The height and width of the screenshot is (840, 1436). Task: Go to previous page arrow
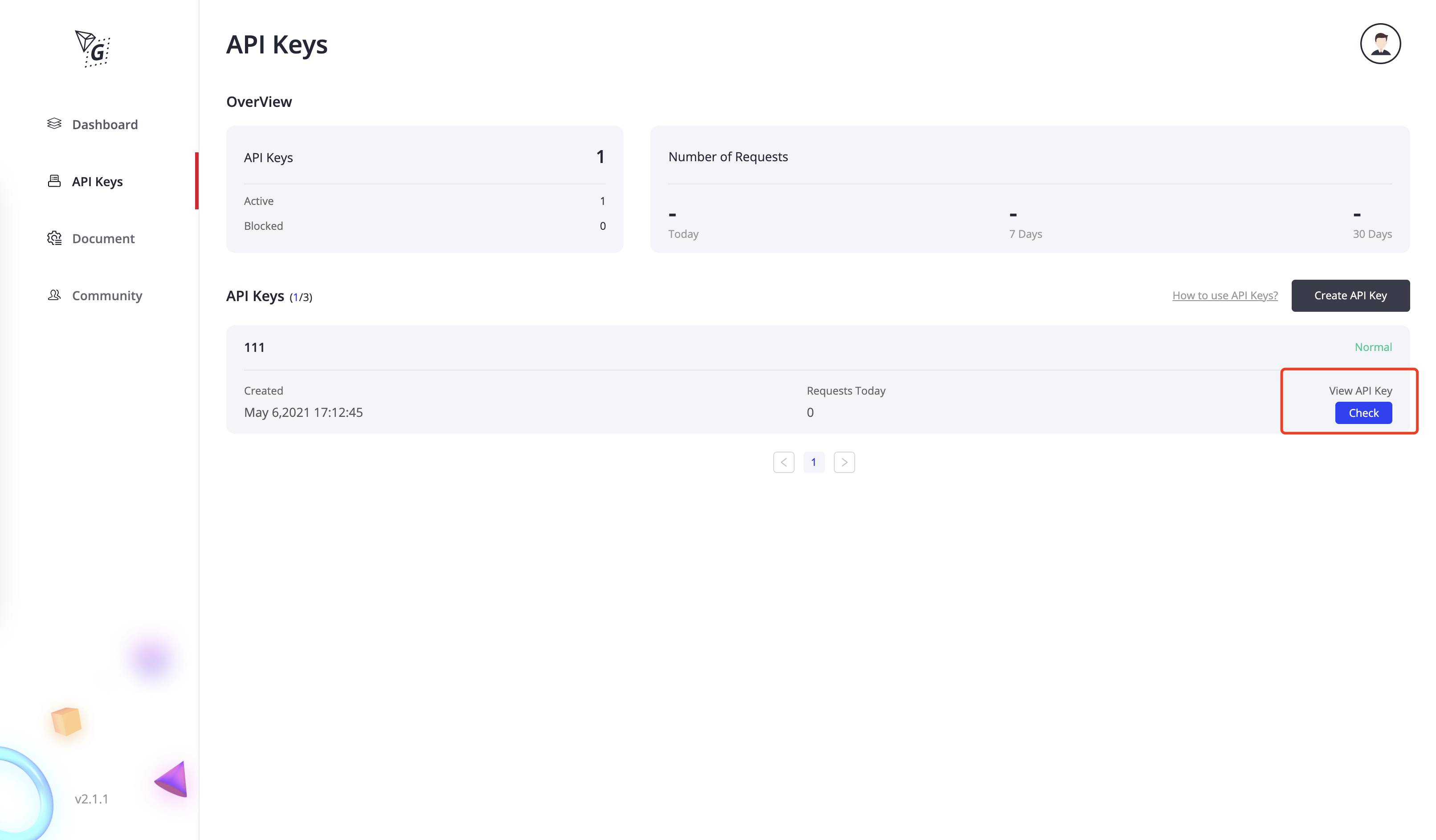click(x=783, y=462)
